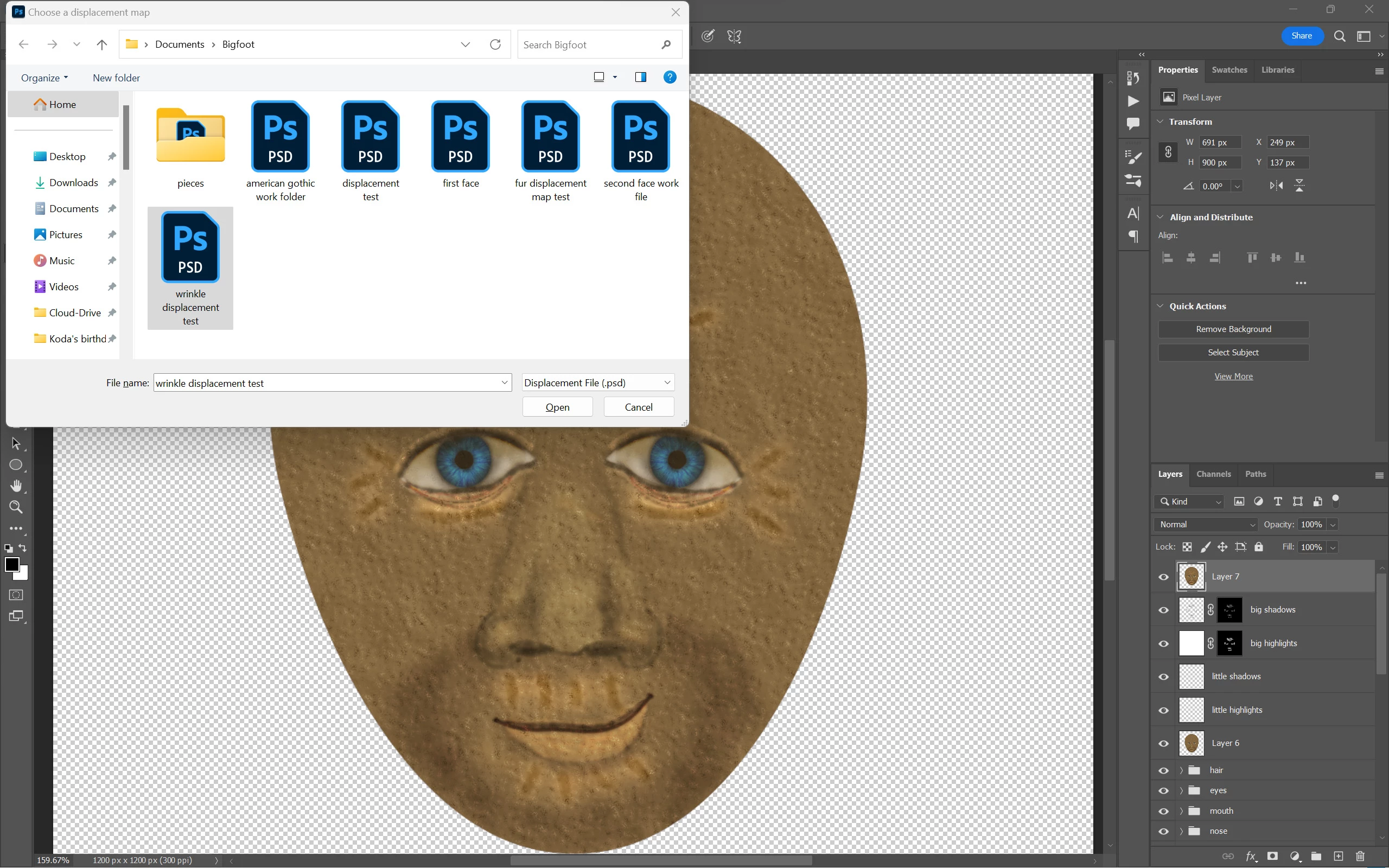The image size is (1389, 868).
Task: Expand the mouth layer group
Action: click(1181, 811)
